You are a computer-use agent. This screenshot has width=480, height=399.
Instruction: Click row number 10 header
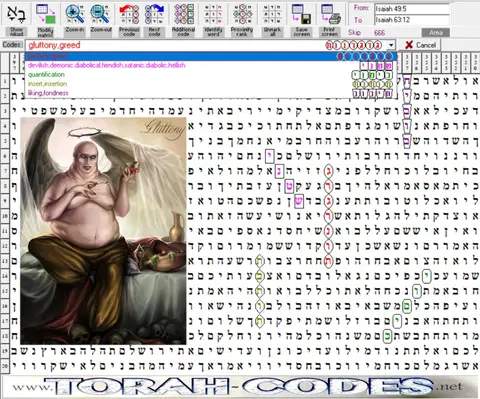pos(5,216)
